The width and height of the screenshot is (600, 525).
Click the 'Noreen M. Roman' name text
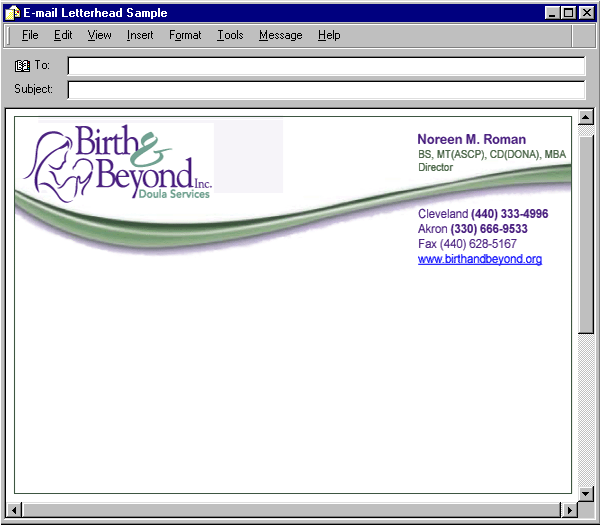[x=471, y=139]
